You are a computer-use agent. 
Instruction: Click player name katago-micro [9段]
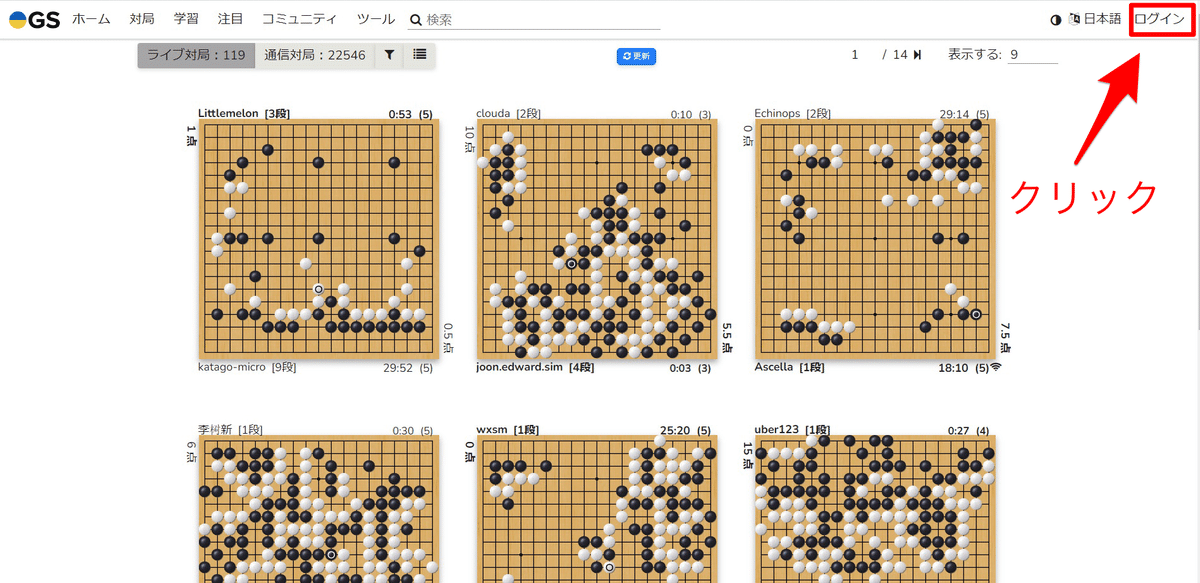tap(247, 367)
